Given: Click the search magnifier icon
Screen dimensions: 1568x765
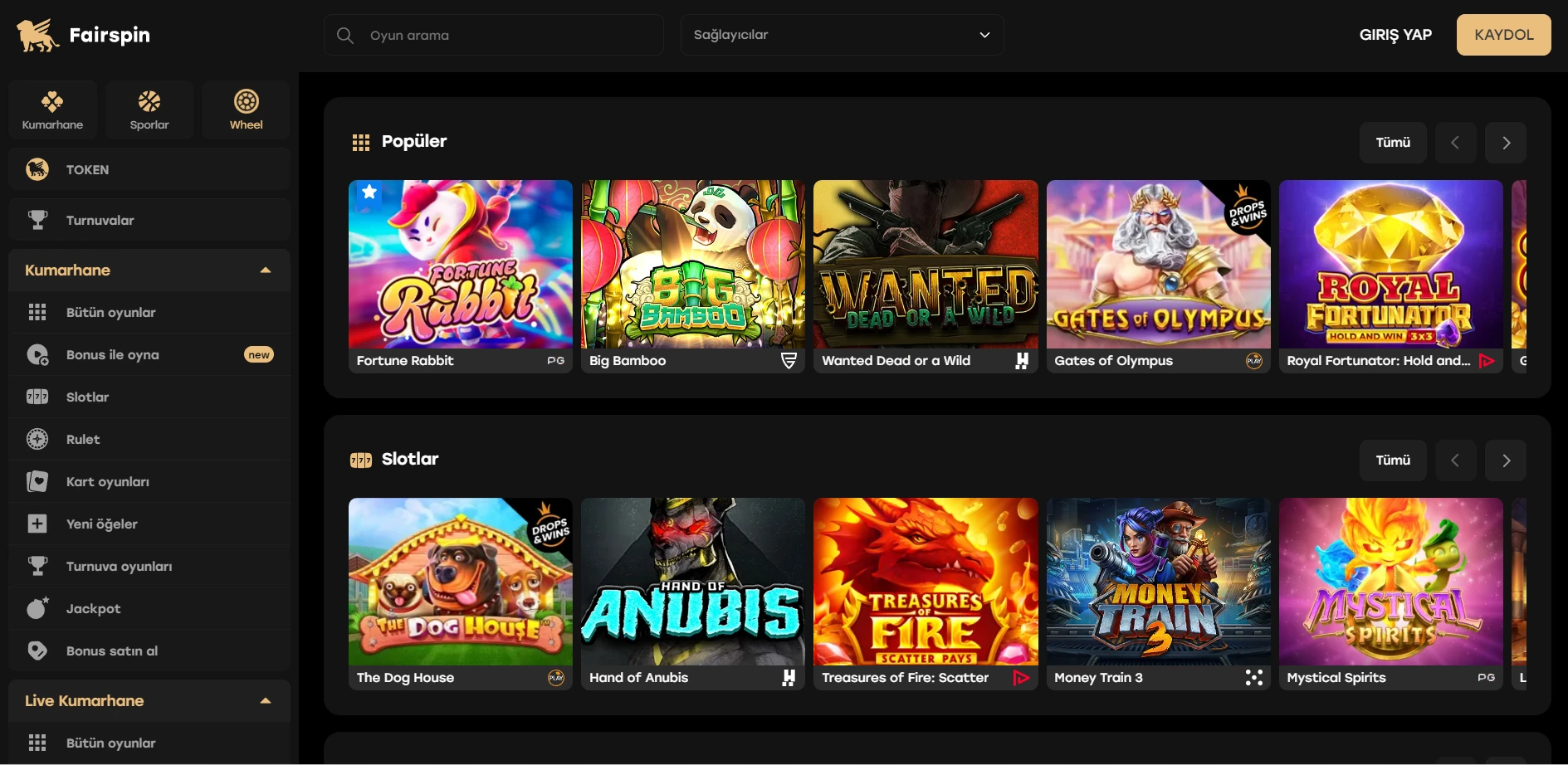Looking at the screenshot, I should [x=345, y=35].
